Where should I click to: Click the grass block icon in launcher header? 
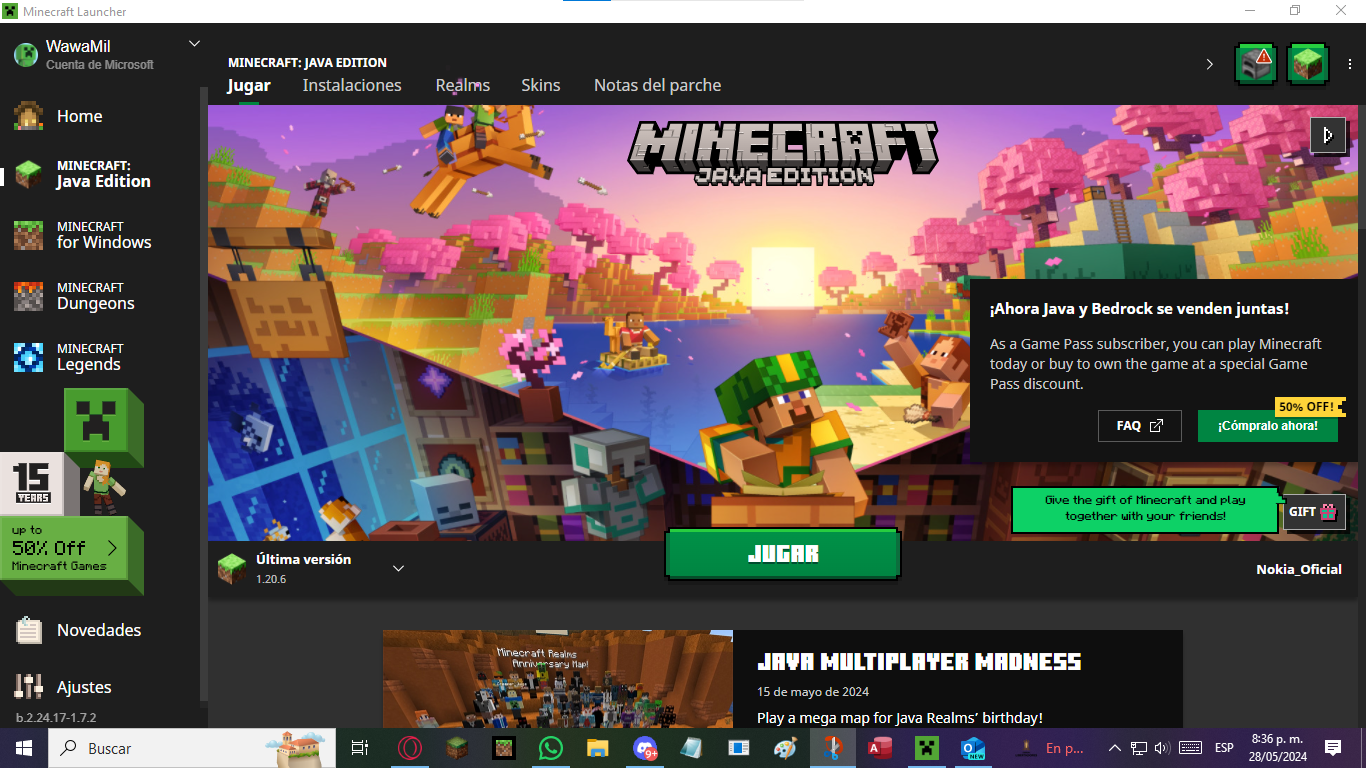pyautogui.click(x=1308, y=64)
